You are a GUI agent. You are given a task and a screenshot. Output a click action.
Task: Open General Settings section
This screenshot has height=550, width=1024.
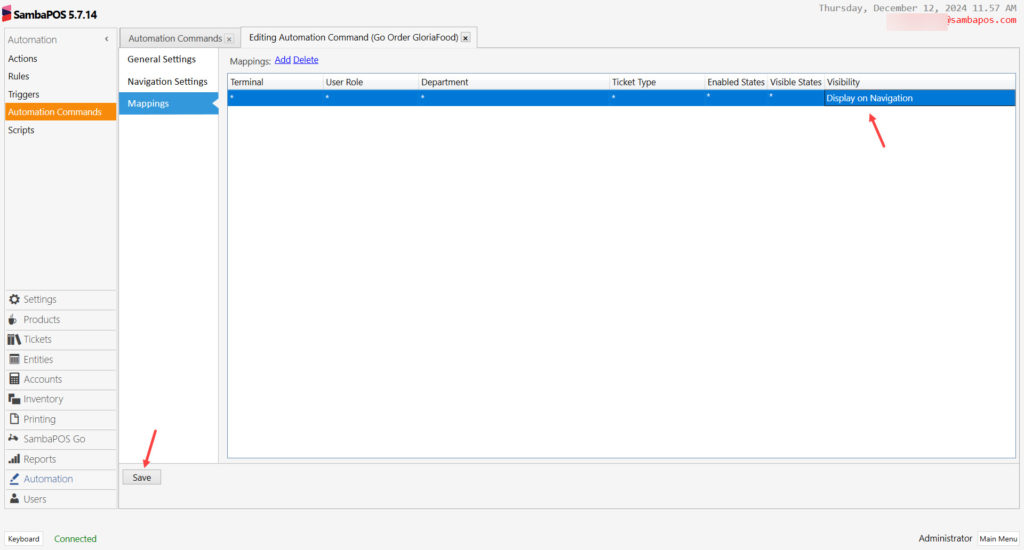tap(161, 59)
